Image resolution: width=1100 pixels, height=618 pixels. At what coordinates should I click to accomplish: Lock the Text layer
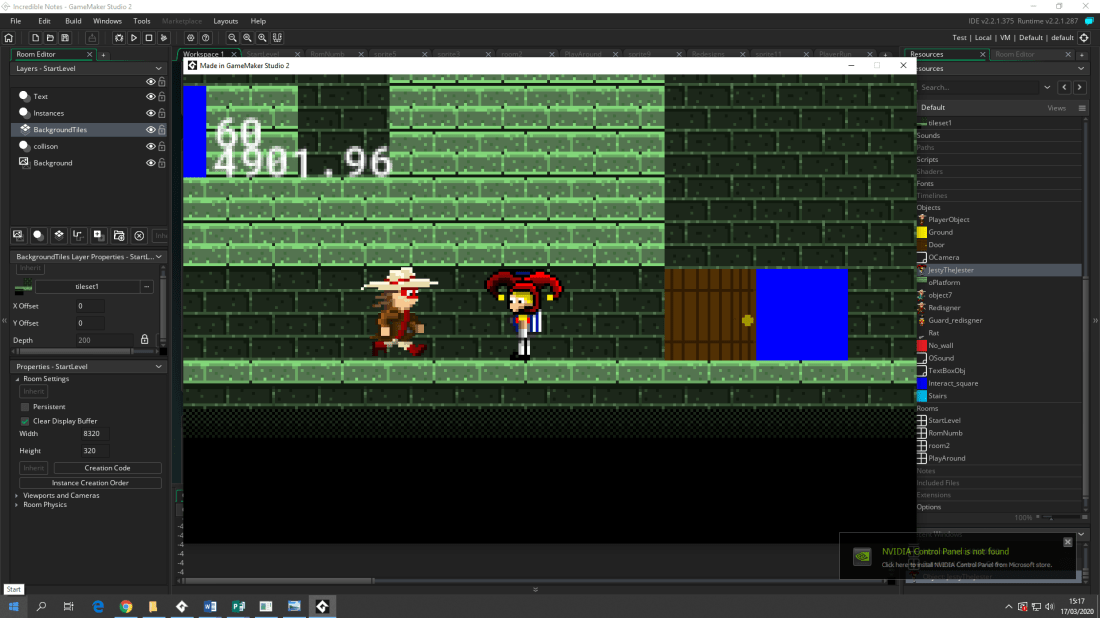pyautogui.click(x=161, y=96)
